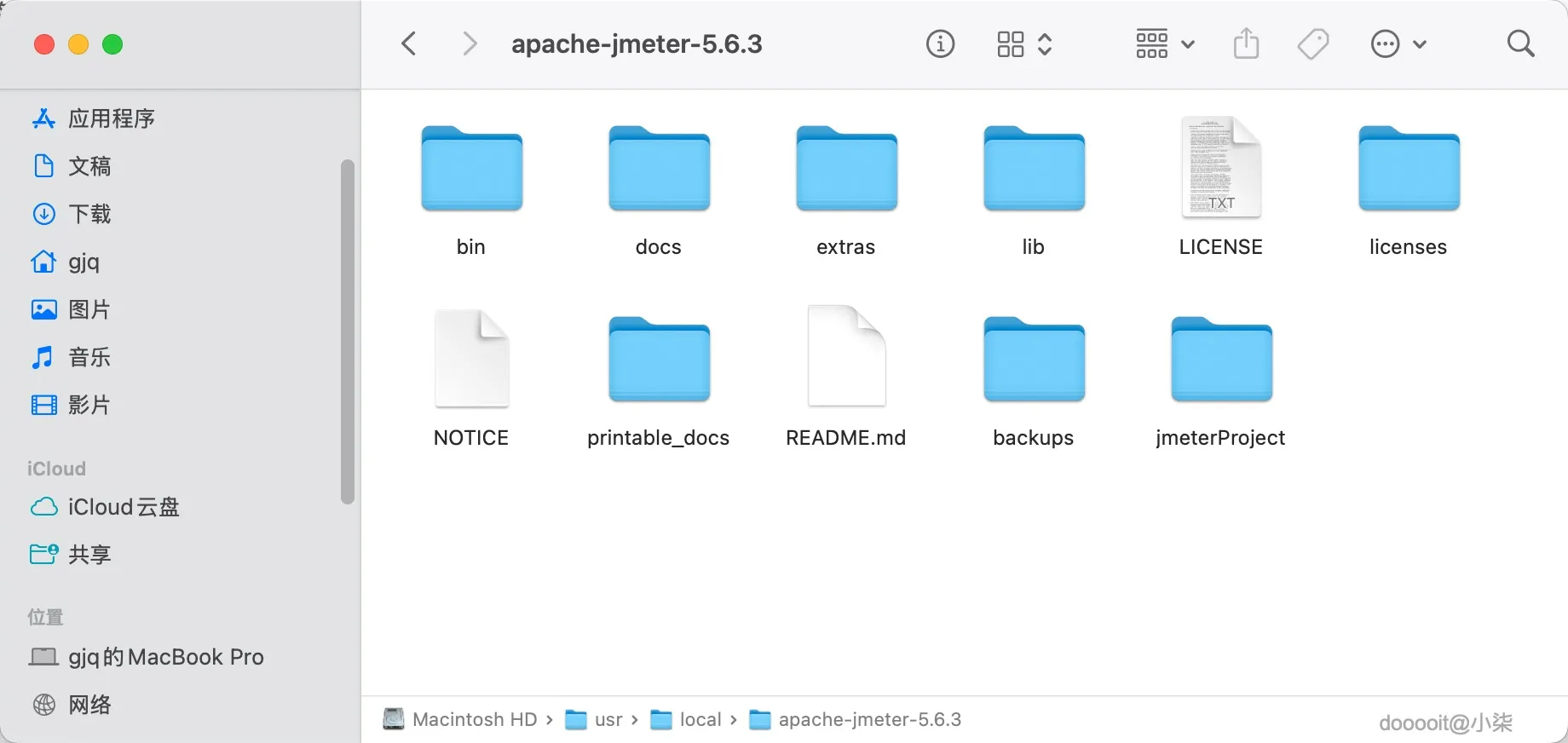Select the LICENSE text file

tap(1221, 167)
